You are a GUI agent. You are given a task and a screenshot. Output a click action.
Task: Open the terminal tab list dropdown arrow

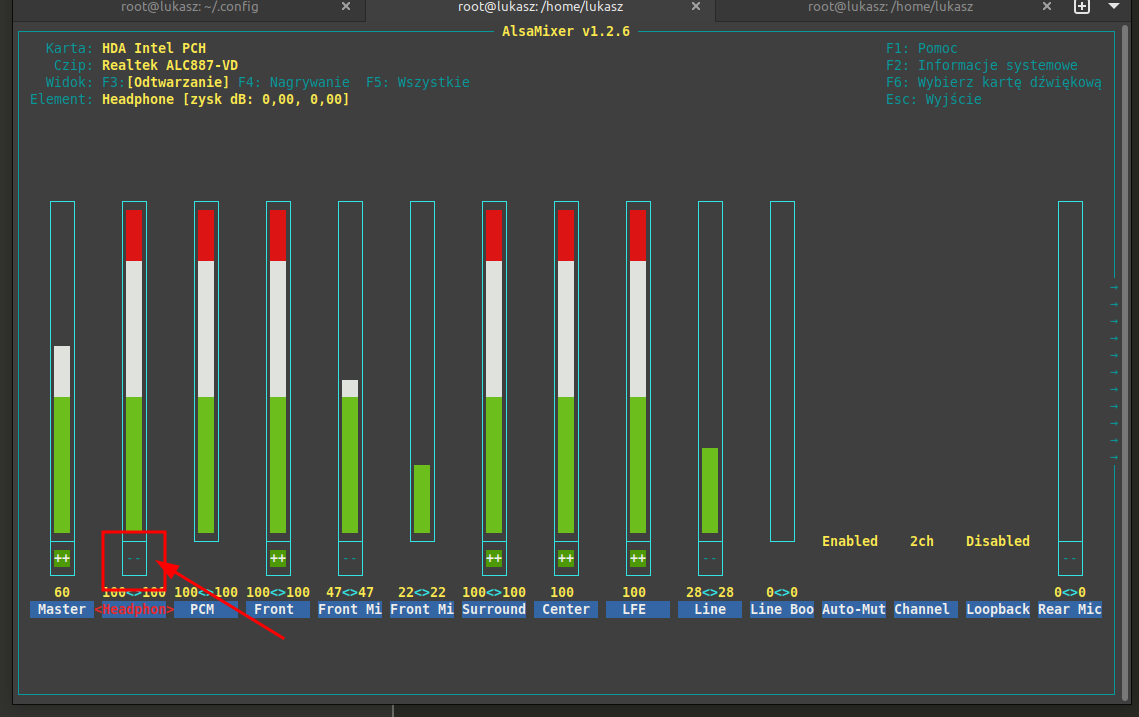[x=1114, y=6]
